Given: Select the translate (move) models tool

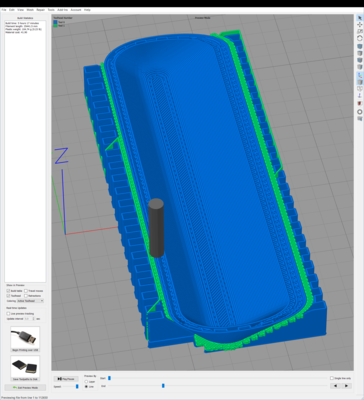Looking at the screenshot, I should (x=360, y=25).
